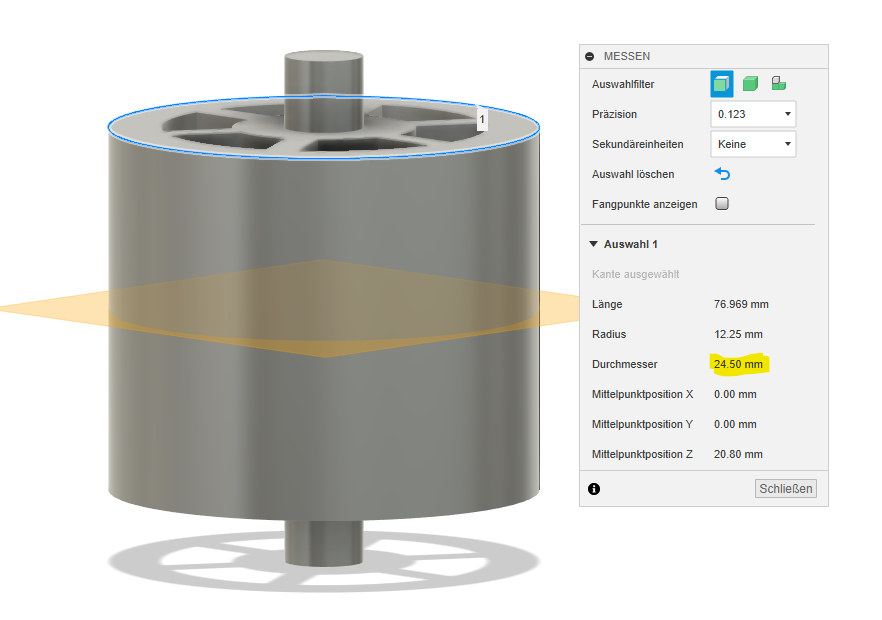Click the highlighted Durchmesser value 24.50 mm
The width and height of the screenshot is (882, 620).
click(738, 364)
